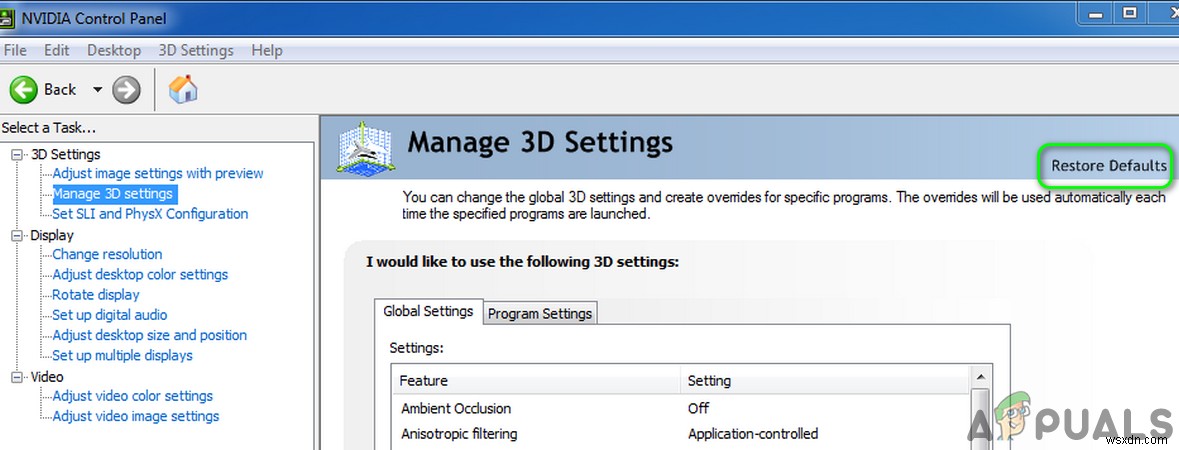This screenshot has width=1179, height=450.
Task: Switch to the Global Settings tab
Action: 429,311
